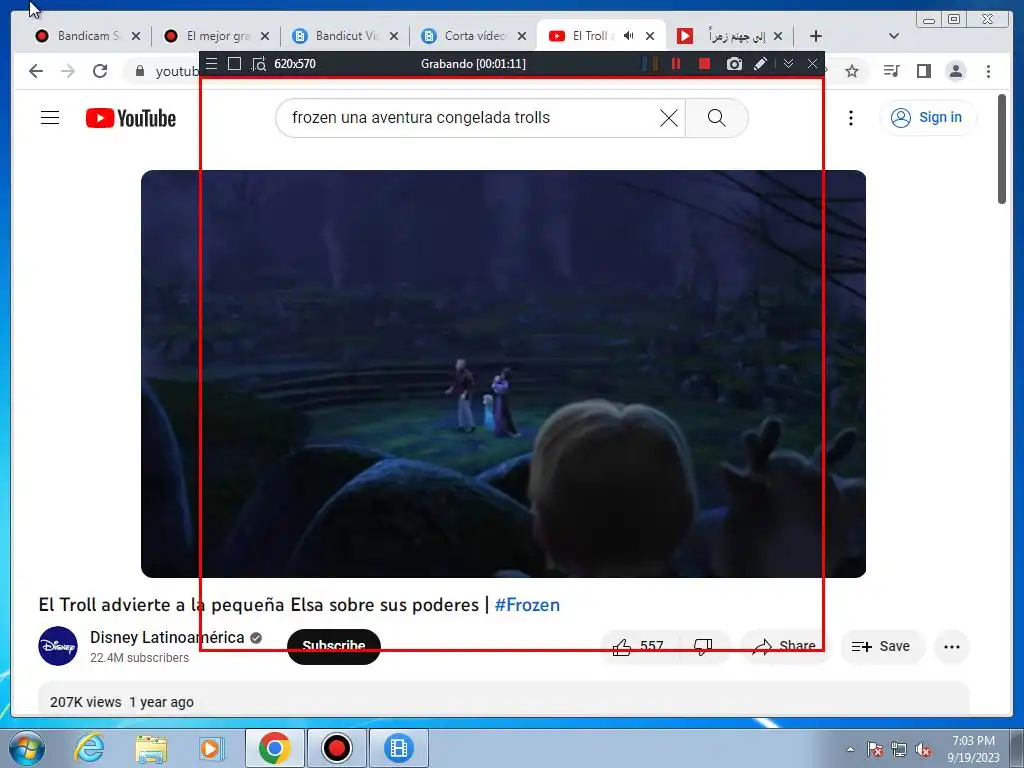Screen dimensions: 1024x768
Task: Dislike the video
Action: coord(703,647)
